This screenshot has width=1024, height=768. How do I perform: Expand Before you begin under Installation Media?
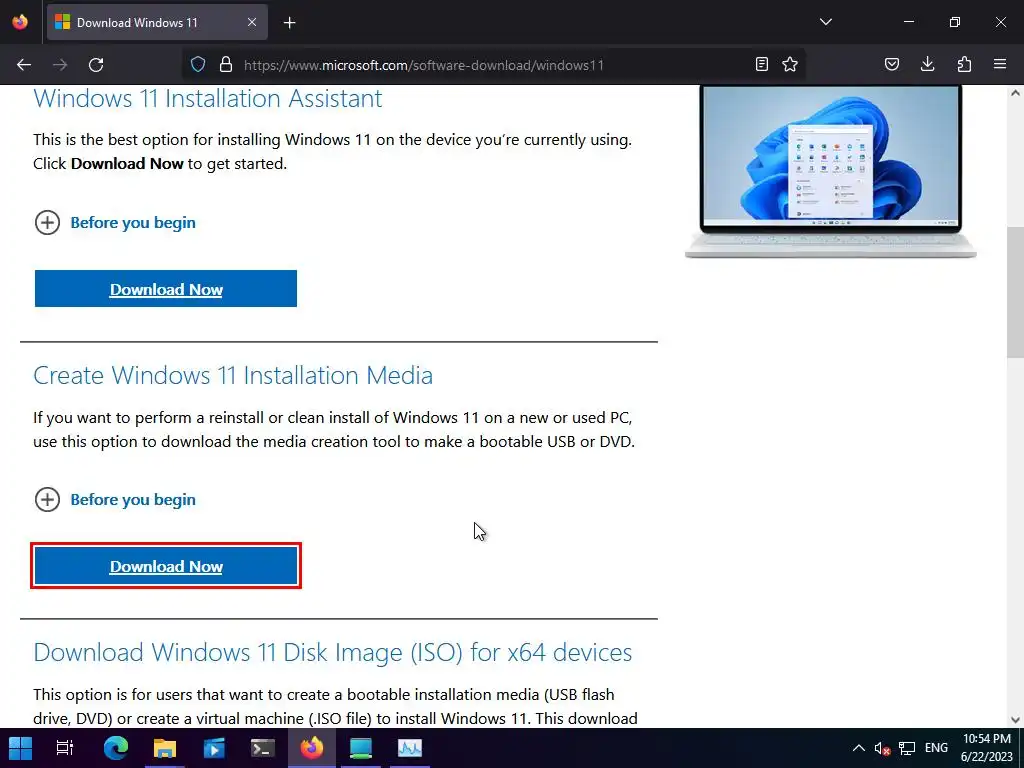(115, 500)
